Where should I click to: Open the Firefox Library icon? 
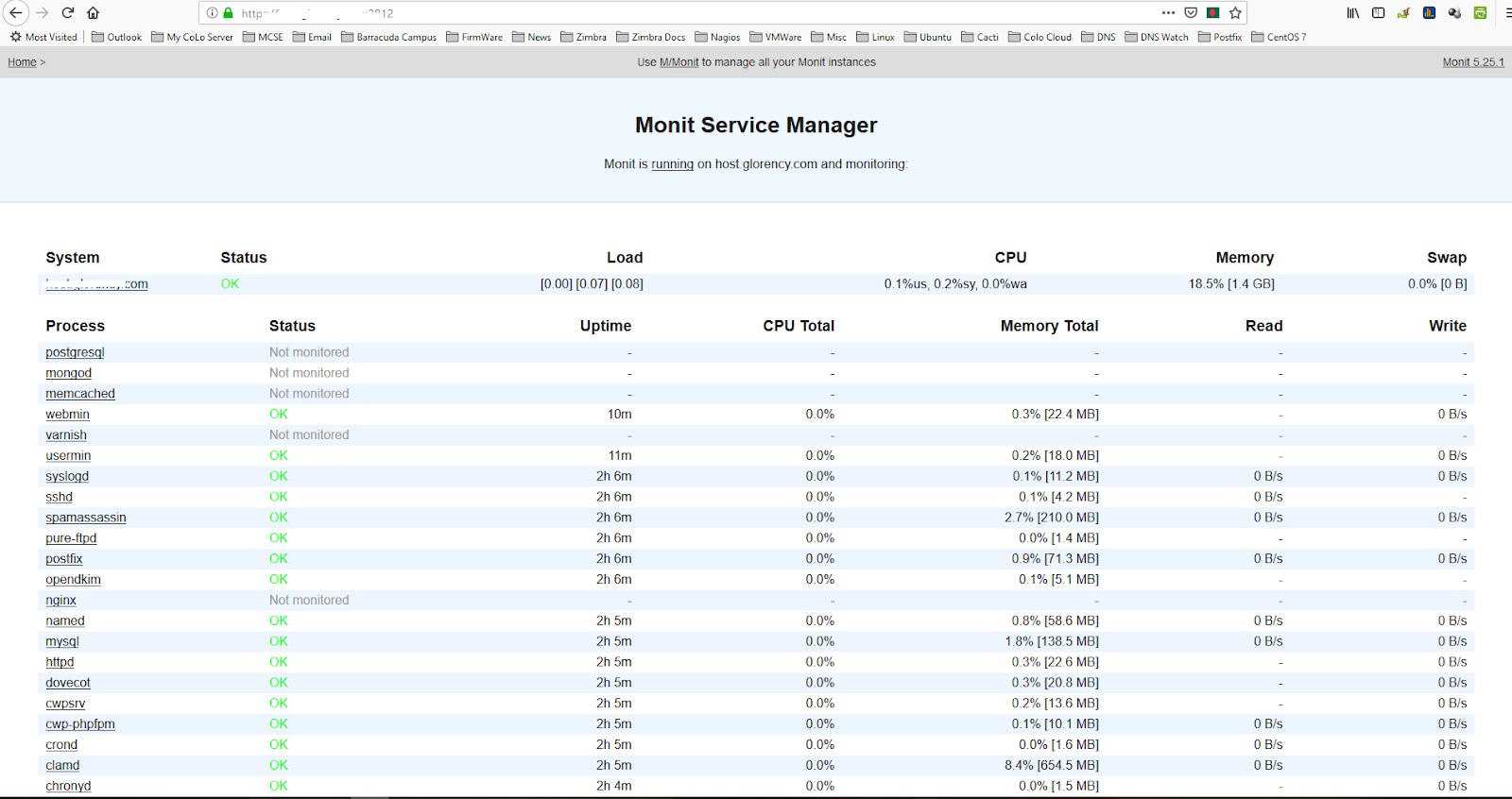[1353, 12]
